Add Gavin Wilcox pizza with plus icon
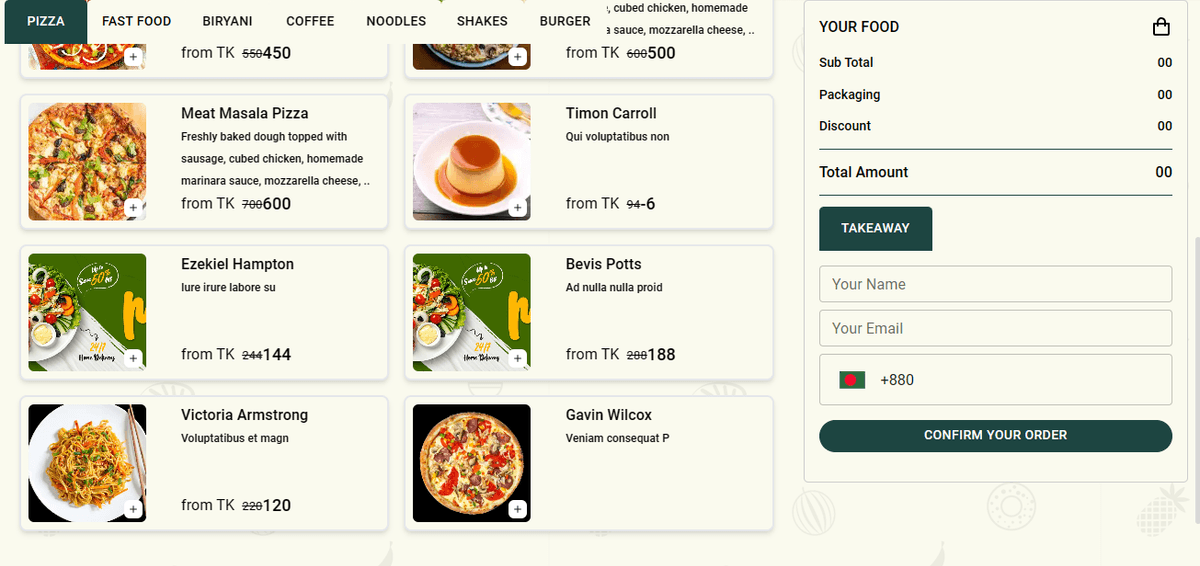1200x566 pixels. tap(517, 510)
